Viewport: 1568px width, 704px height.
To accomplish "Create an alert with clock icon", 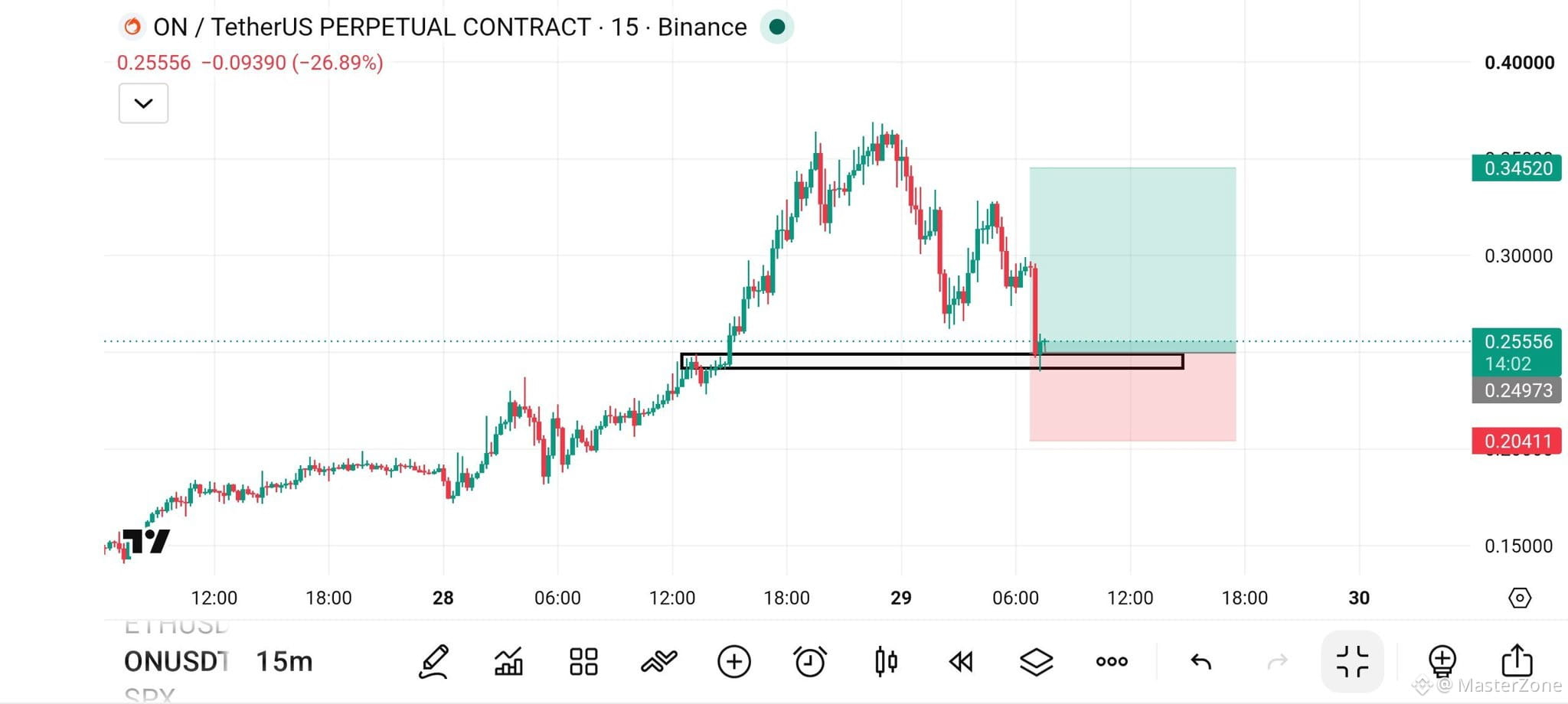I will coord(809,662).
